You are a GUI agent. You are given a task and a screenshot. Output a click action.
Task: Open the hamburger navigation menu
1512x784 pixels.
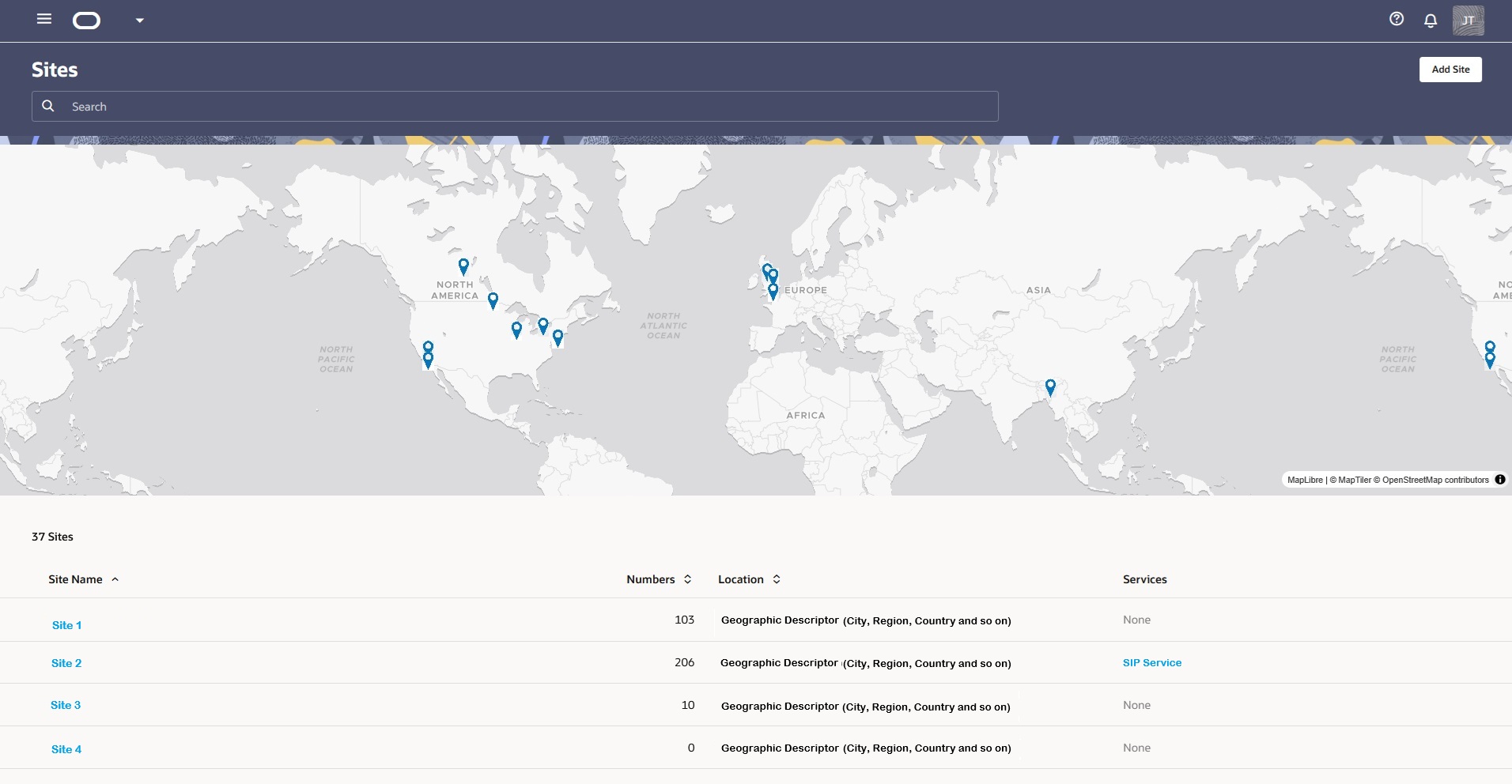click(44, 19)
